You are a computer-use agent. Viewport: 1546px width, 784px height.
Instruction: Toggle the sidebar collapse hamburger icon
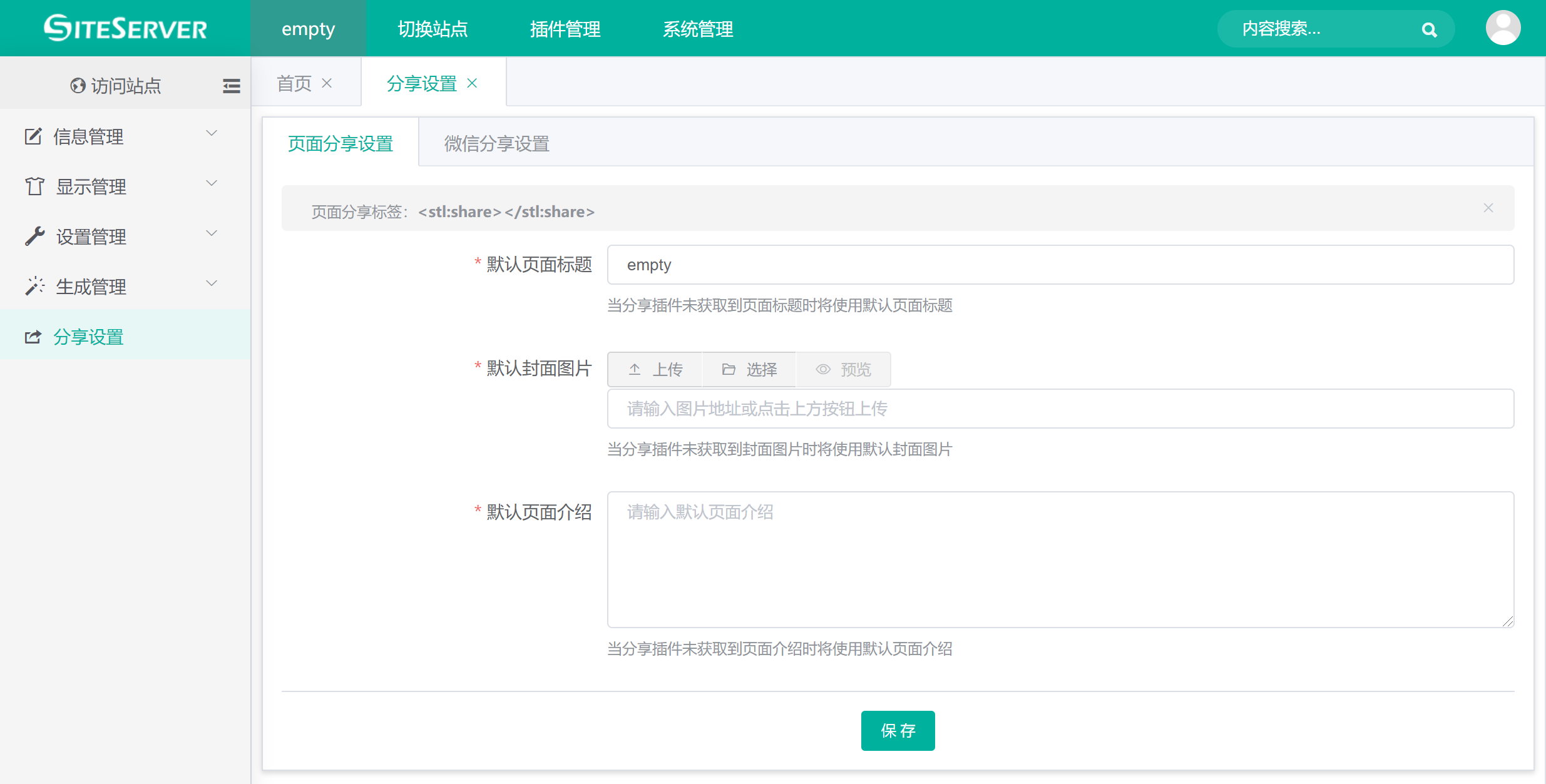[231, 86]
